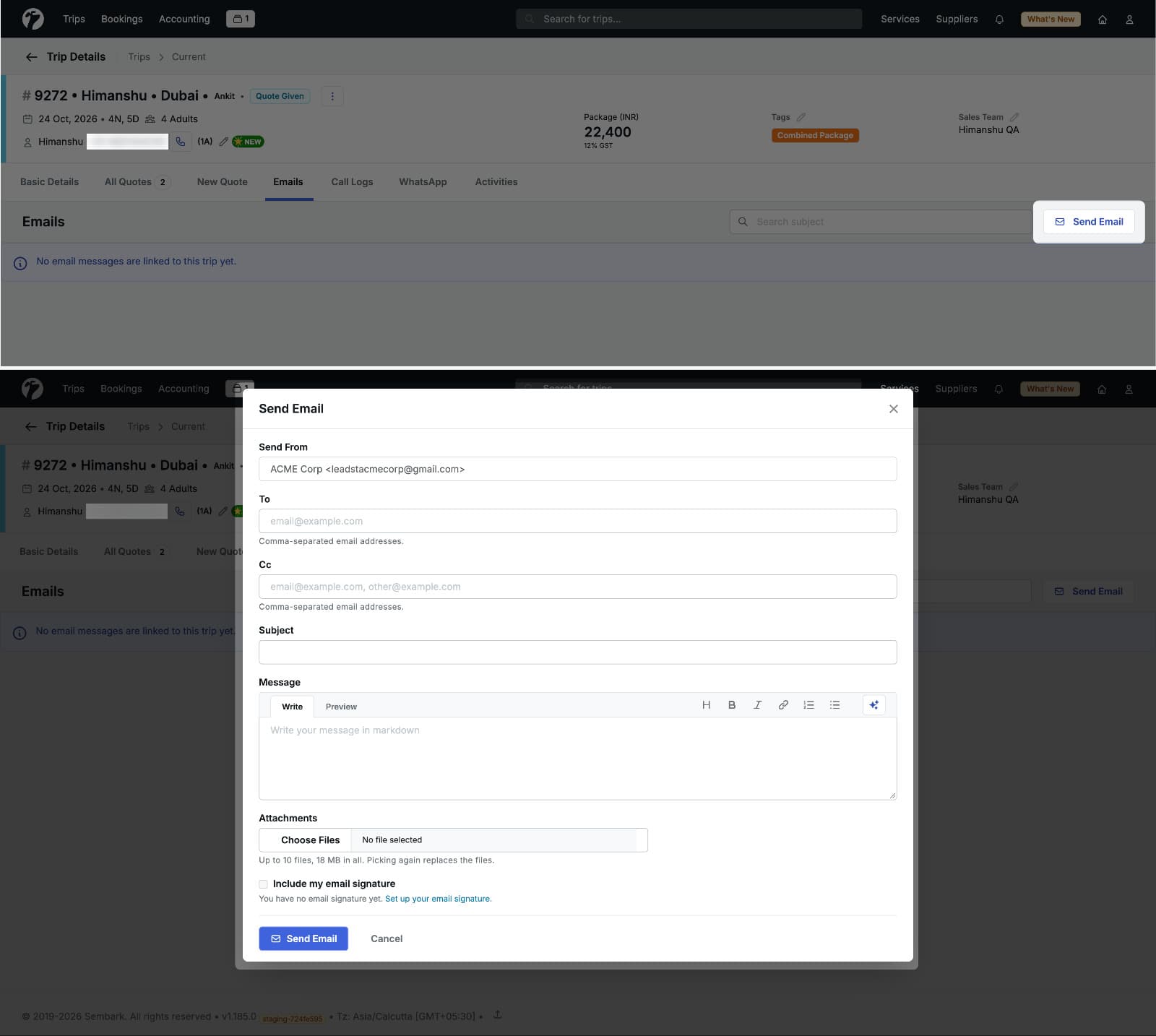The height and width of the screenshot is (1036, 1156).
Task: Edit Sales Team using its pencil, upper page
Action: coord(1014,117)
